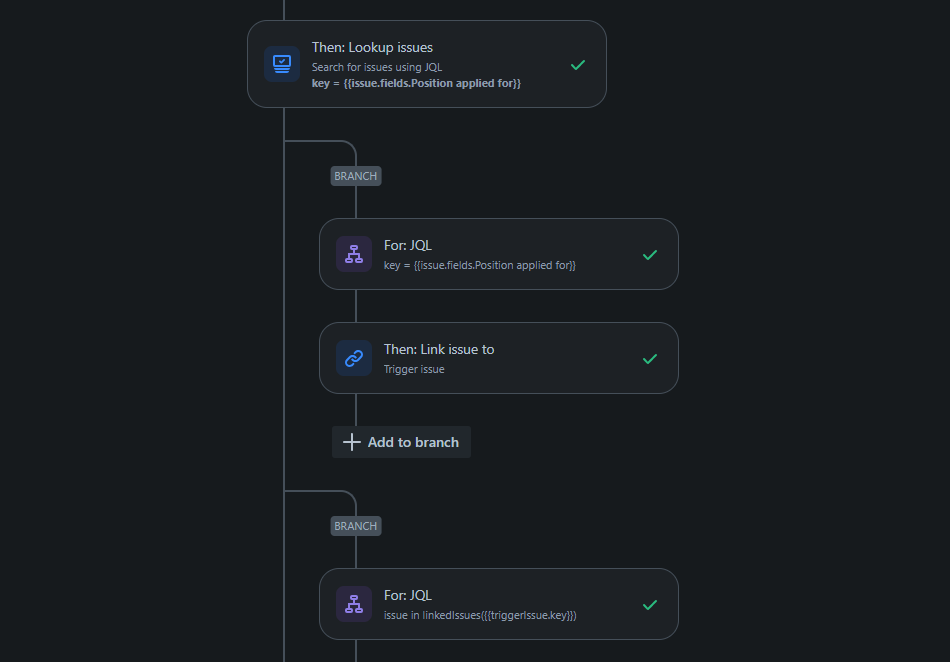This screenshot has height=662, width=950.
Task: Open the Then: Link issue to action
Action: 499,358
